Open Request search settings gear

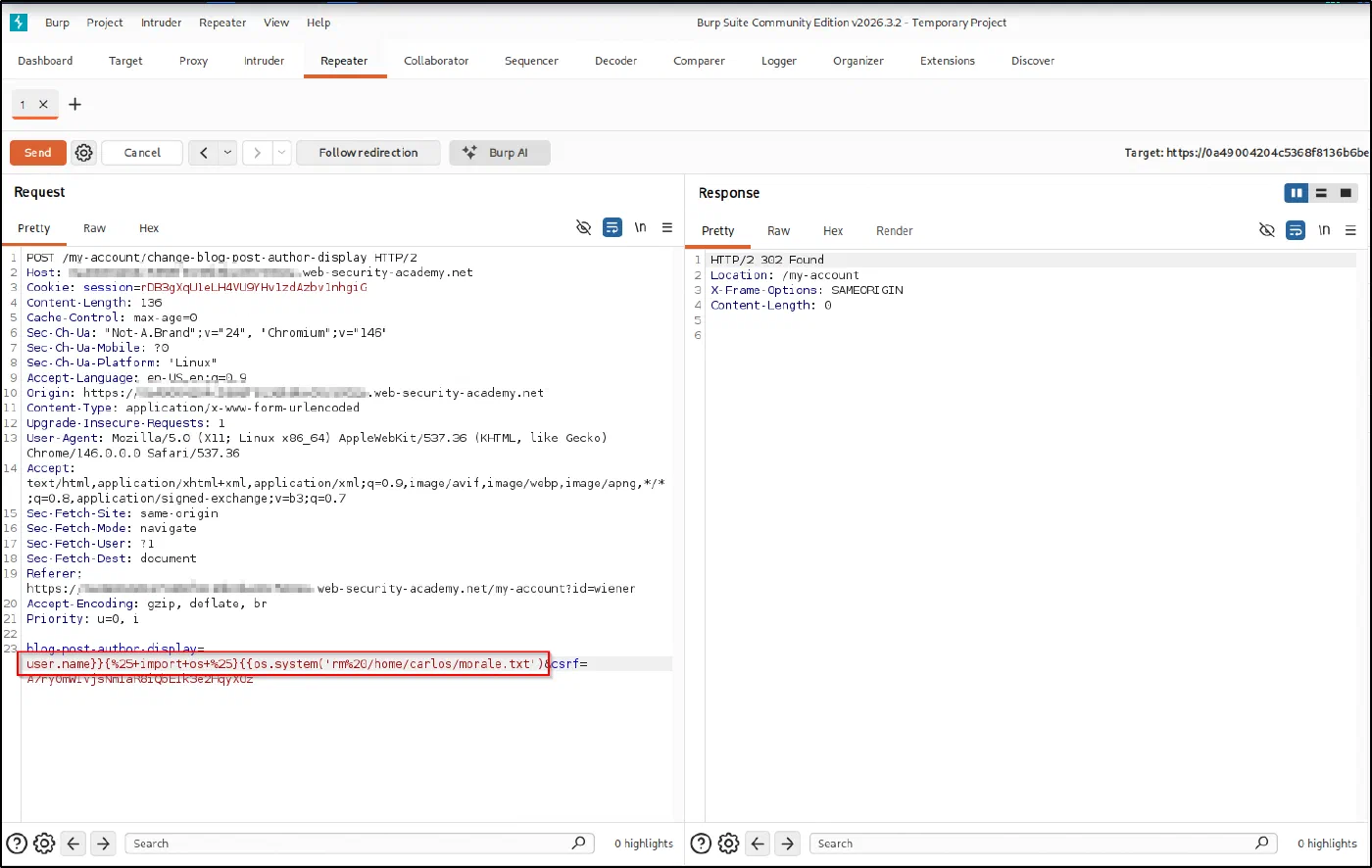click(x=44, y=844)
